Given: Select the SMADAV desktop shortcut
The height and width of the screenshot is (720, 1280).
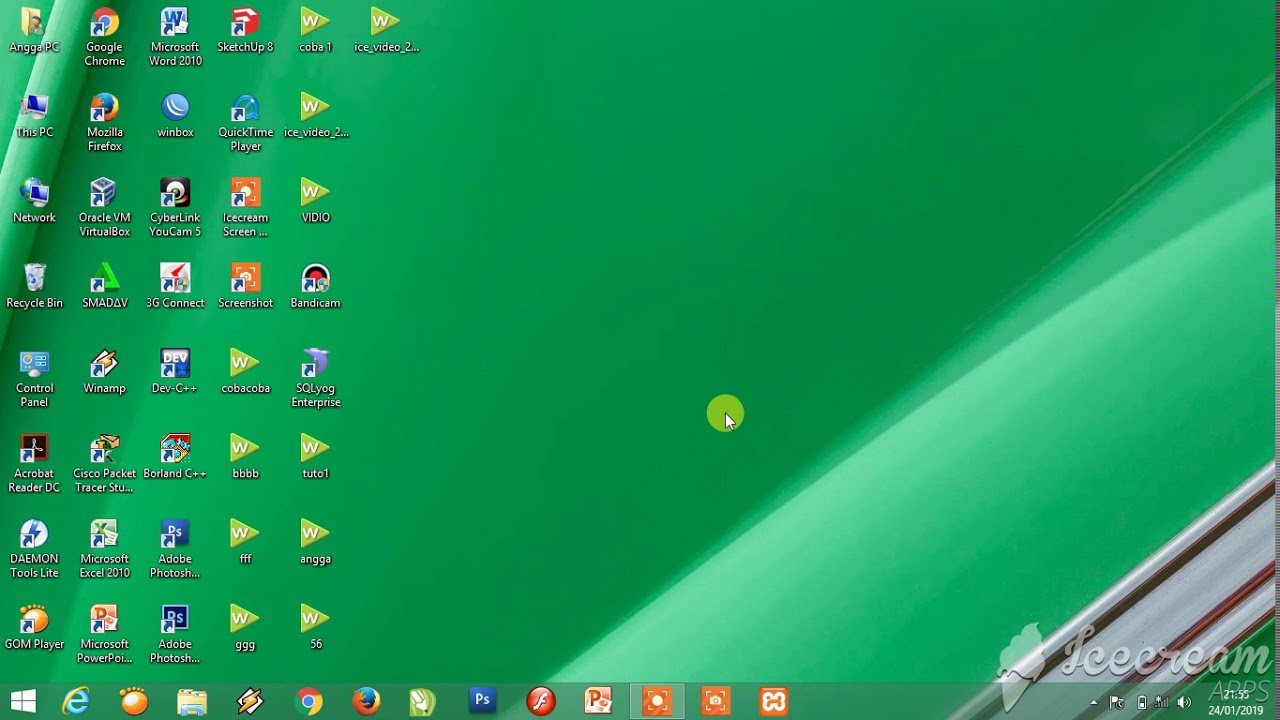Looking at the screenshot, I should click(x=104, y=286).
